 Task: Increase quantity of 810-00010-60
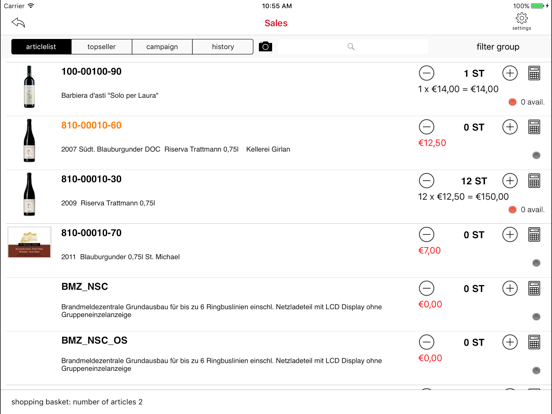[x=510, y=127]
